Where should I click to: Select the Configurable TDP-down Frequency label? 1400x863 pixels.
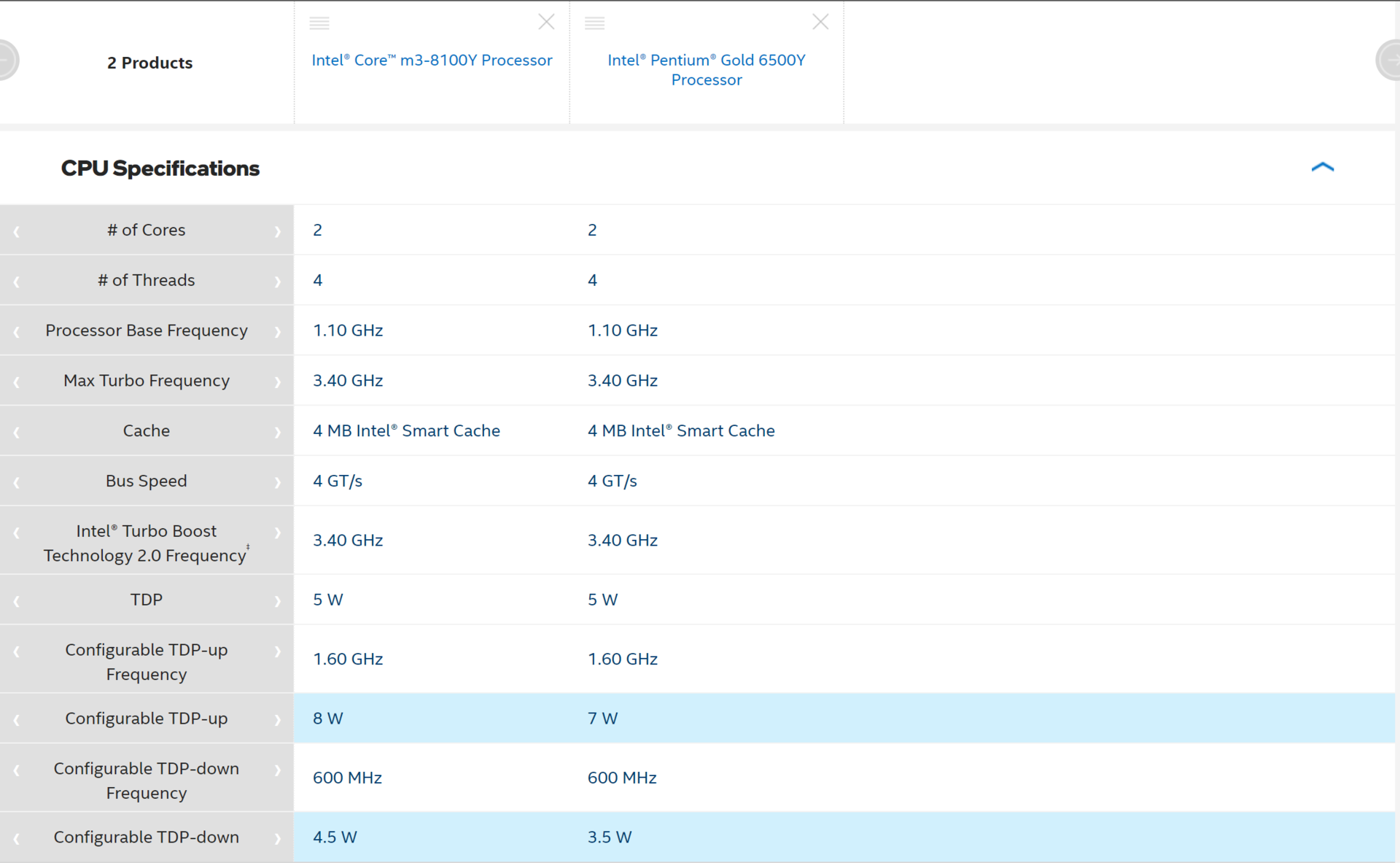(x=146, y=781)
